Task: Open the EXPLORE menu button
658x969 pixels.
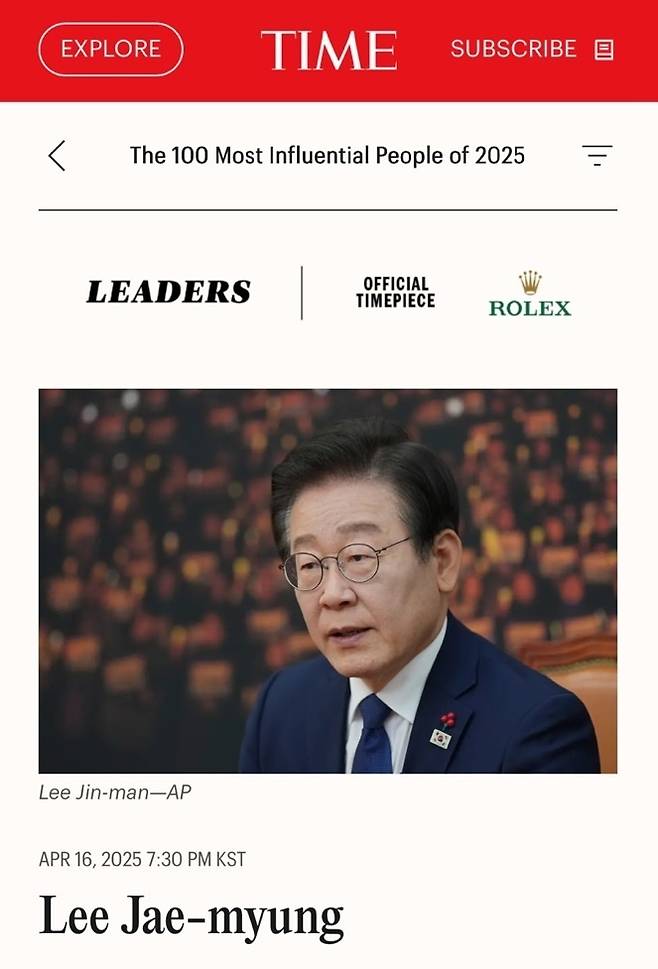Action: click(x=111, y=49)
